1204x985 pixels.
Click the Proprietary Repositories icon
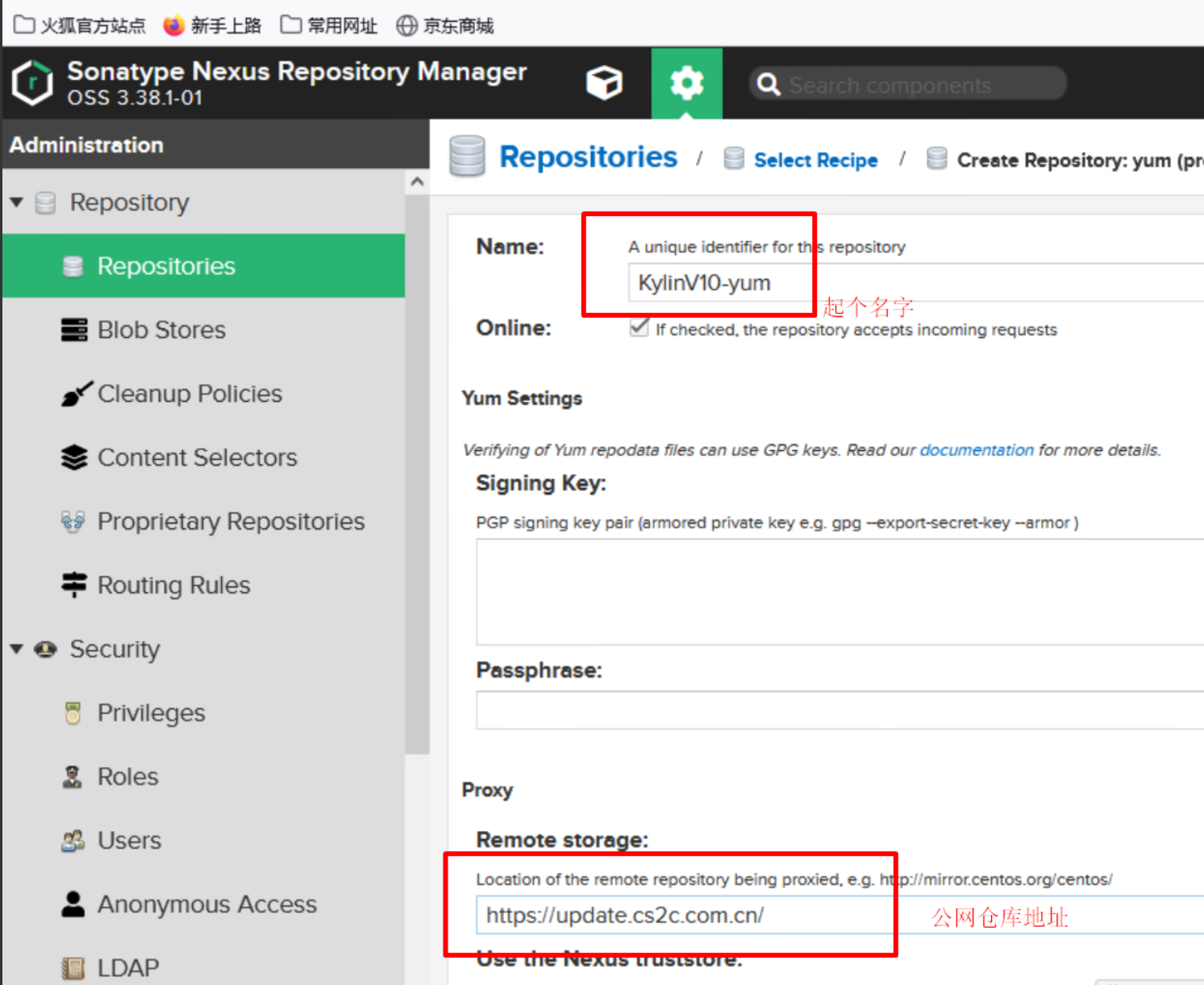coord(73,521)
